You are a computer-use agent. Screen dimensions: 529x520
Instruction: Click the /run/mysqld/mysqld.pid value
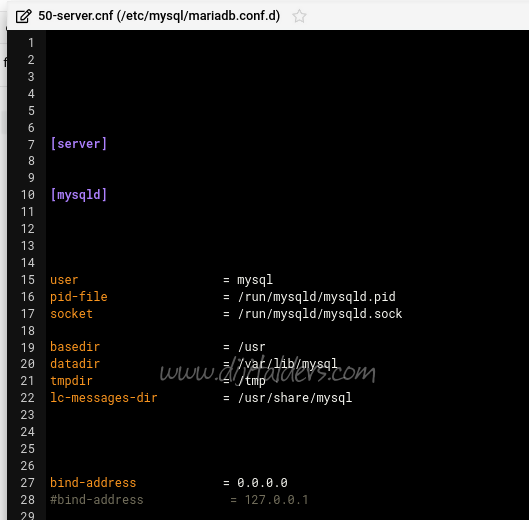[316, 297]
